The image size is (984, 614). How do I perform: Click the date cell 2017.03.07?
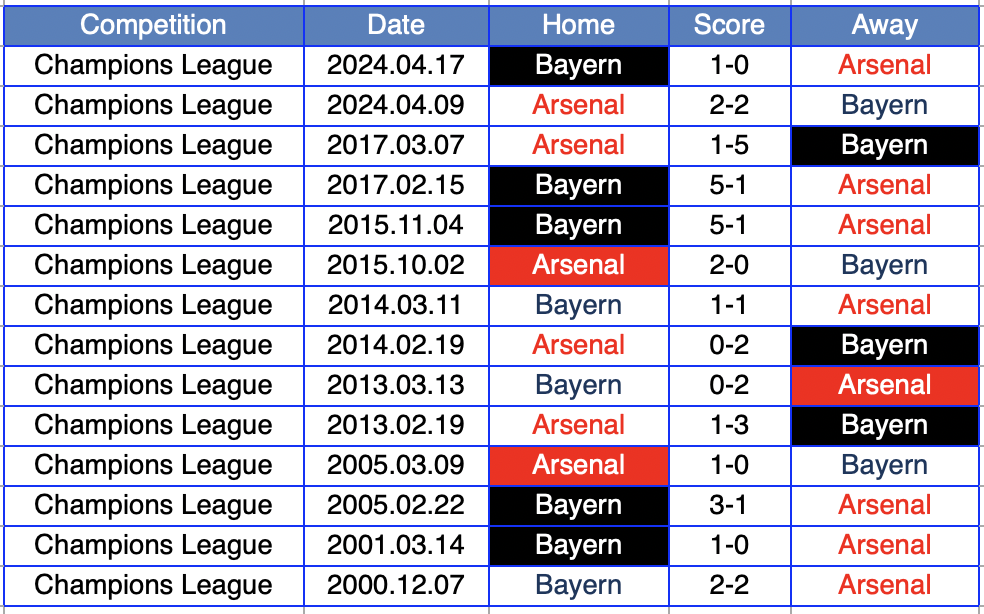(396, 145)
